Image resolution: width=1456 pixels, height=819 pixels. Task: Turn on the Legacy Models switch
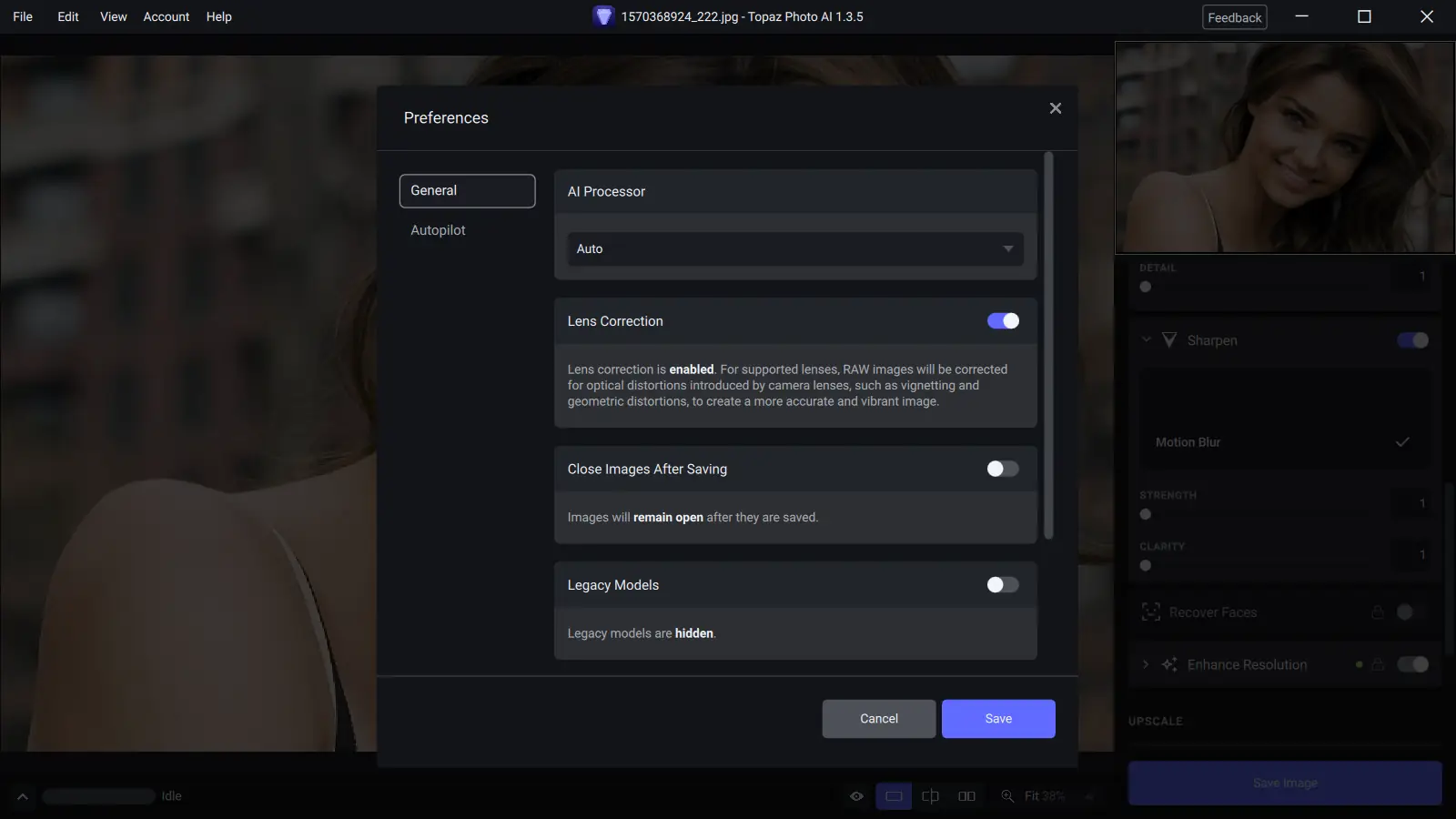click(1003, 585)
